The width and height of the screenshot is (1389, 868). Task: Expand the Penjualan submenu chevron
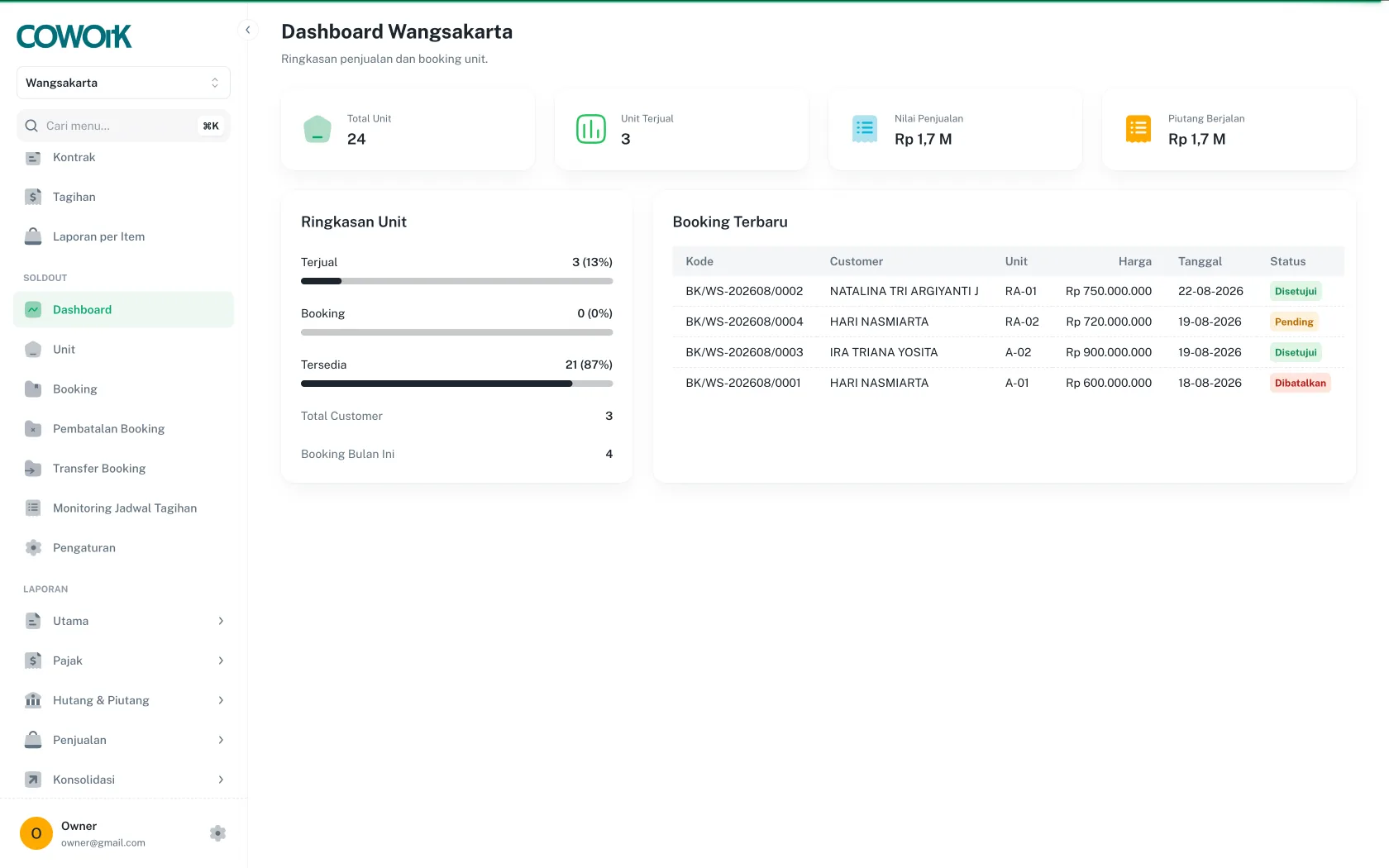click(x=221, y=740)
